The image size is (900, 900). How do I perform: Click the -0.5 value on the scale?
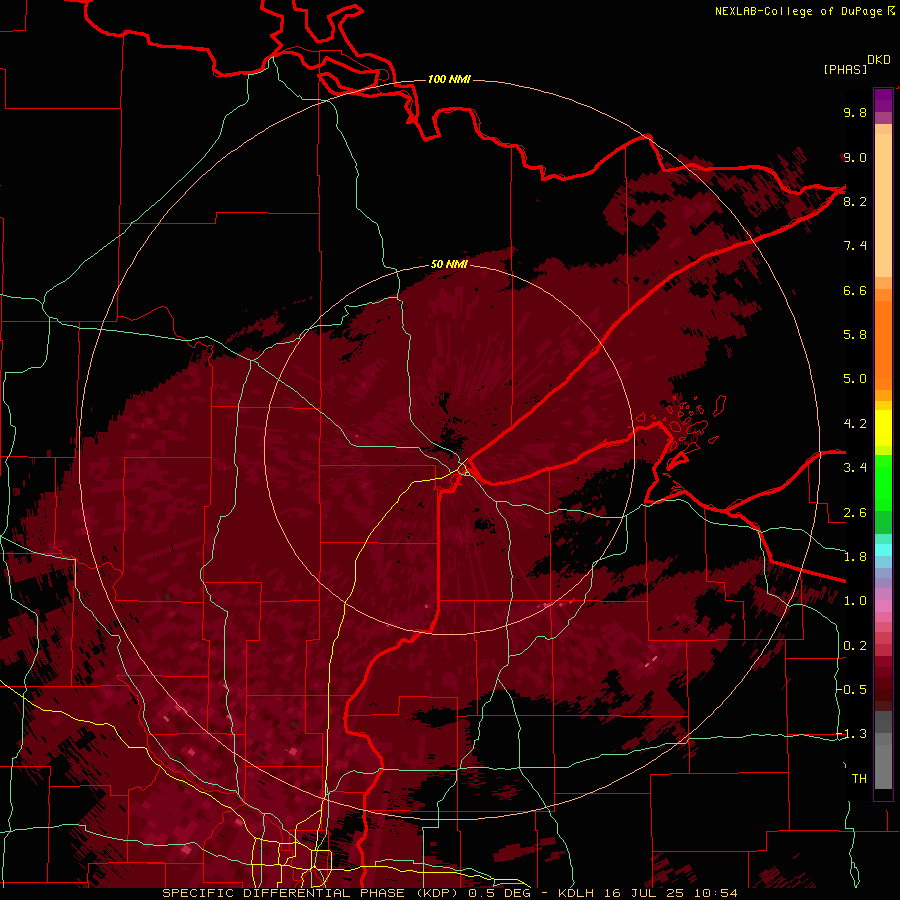[852, 690]
